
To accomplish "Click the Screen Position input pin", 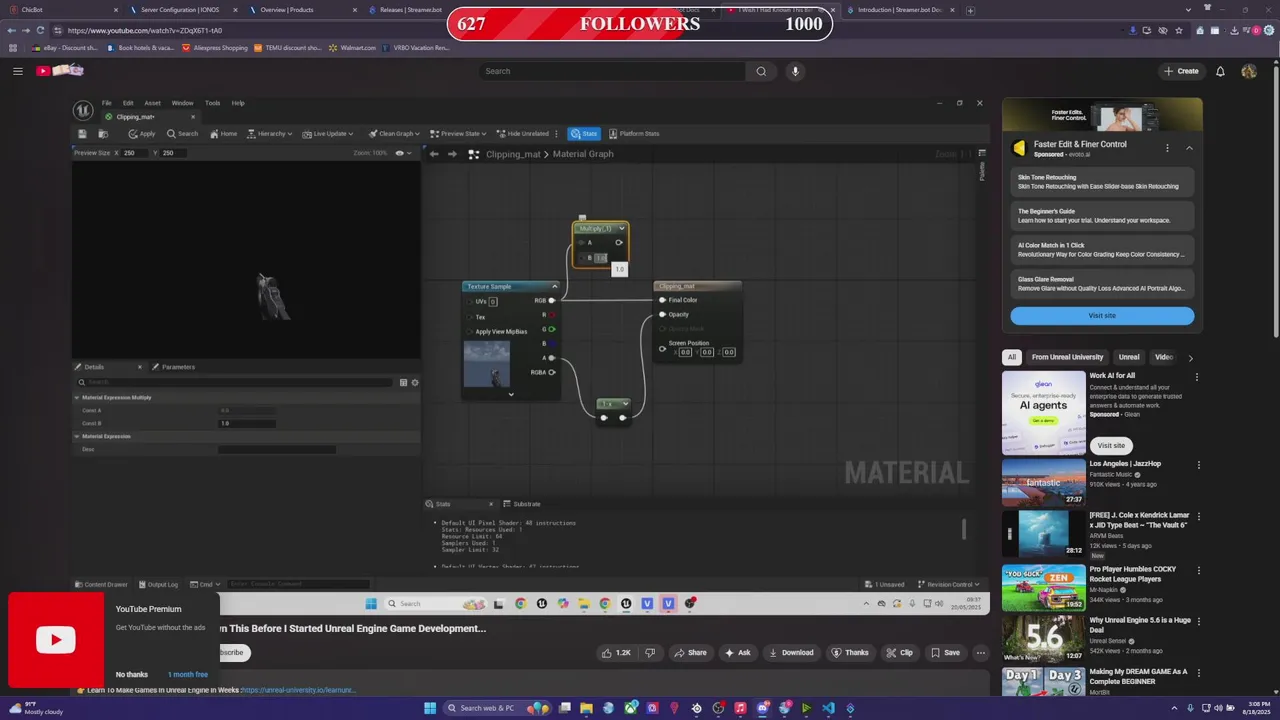I will [x=662, y=348].
